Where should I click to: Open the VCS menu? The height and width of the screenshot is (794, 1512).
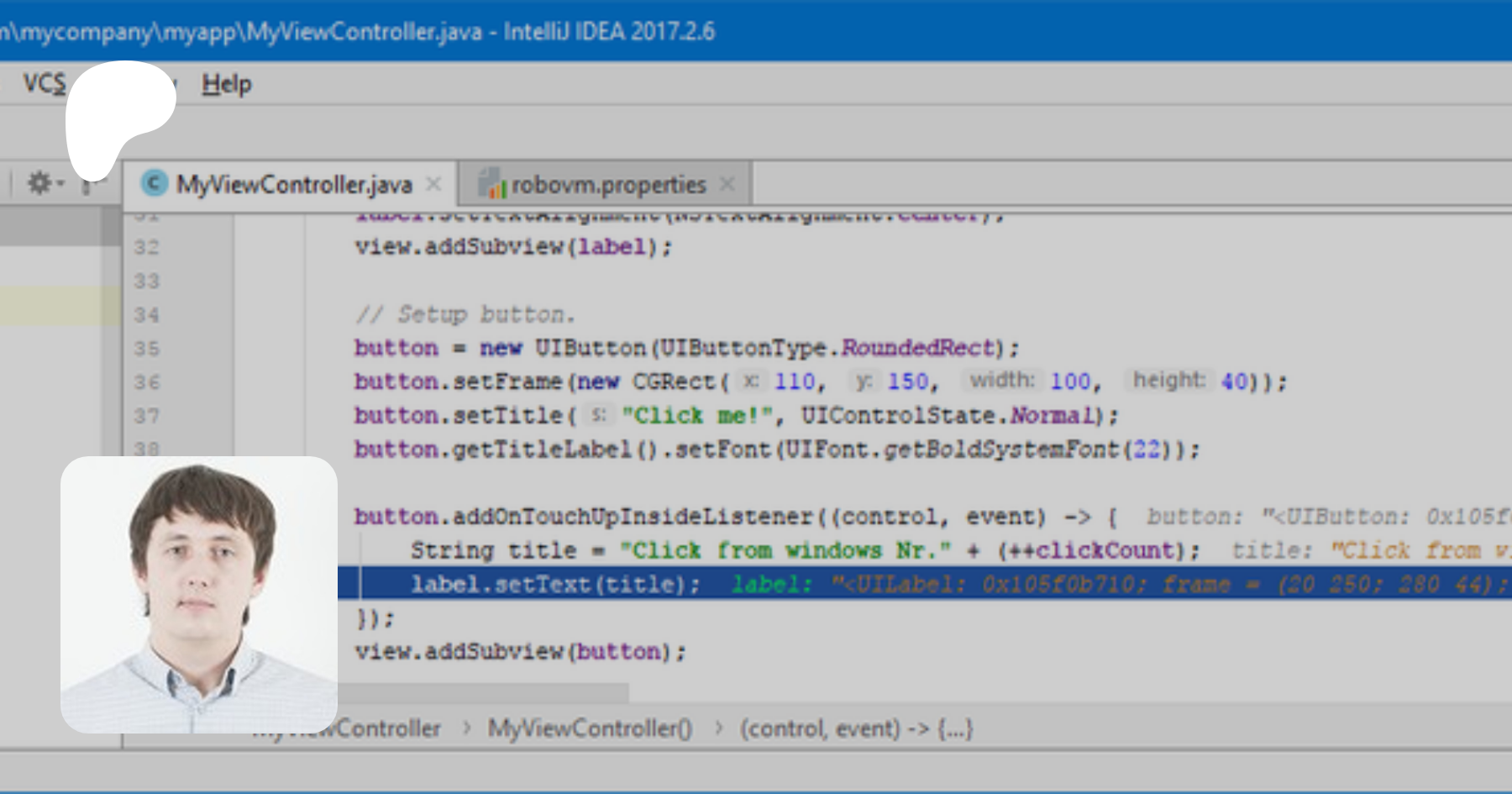(44, 83)
